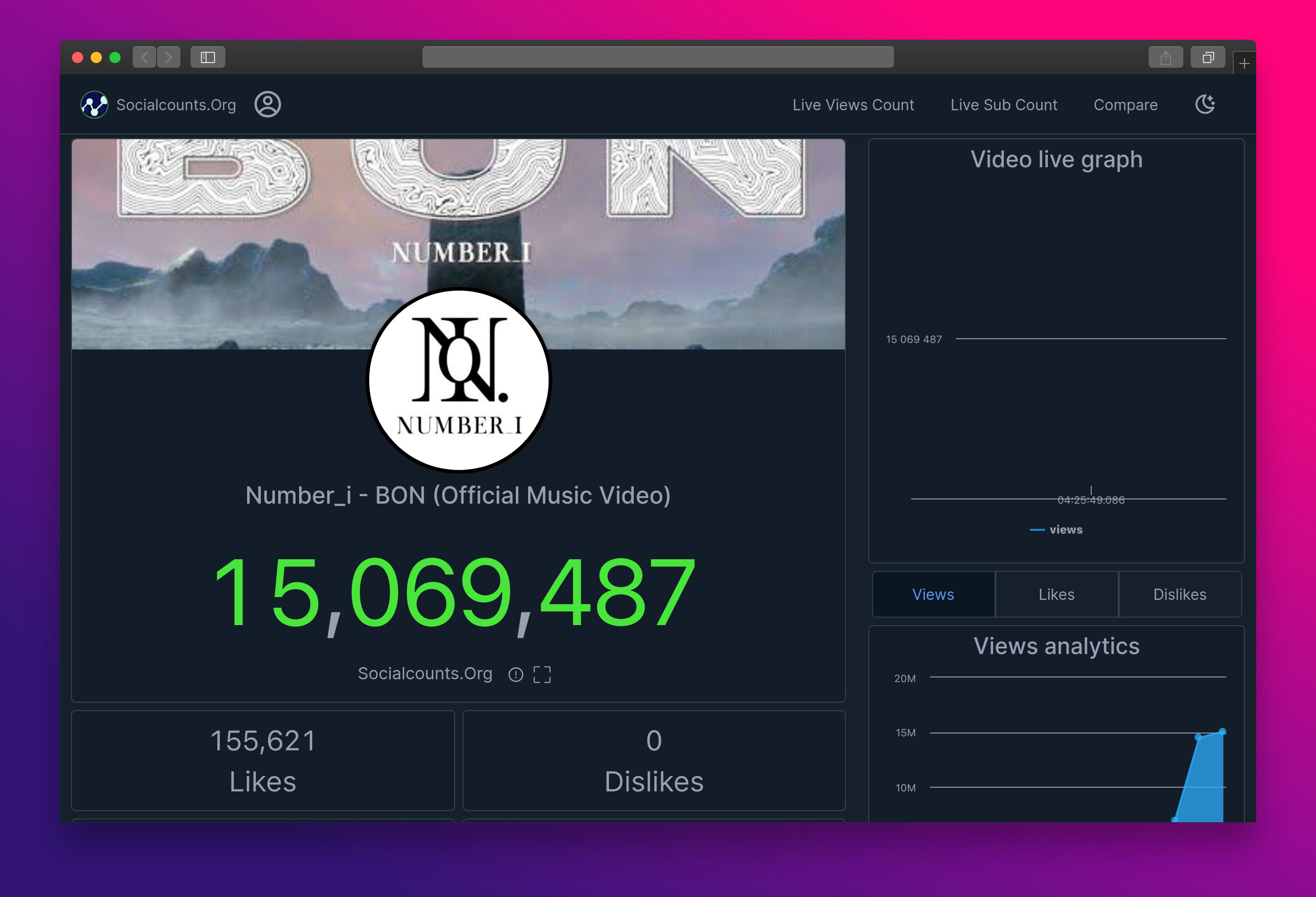The image size is (1316, 897).
Task: Toggle the views legend in live graph
Action: (x=1057, y=530)
